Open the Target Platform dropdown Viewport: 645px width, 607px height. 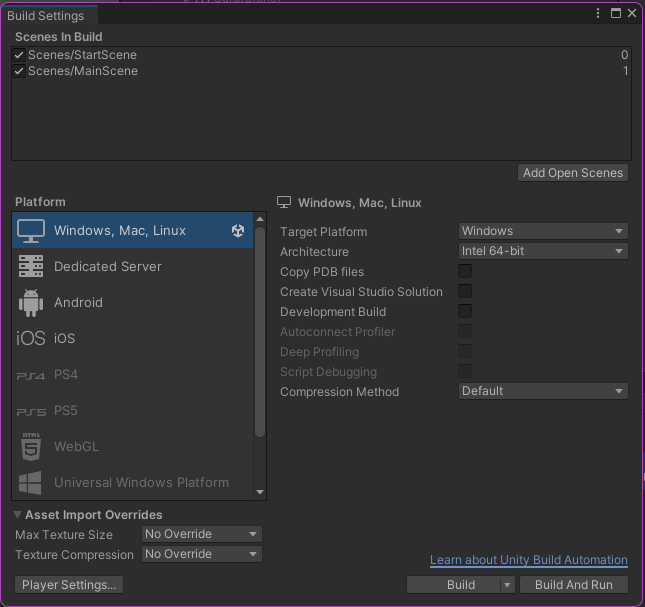click(x=543, y=231)
